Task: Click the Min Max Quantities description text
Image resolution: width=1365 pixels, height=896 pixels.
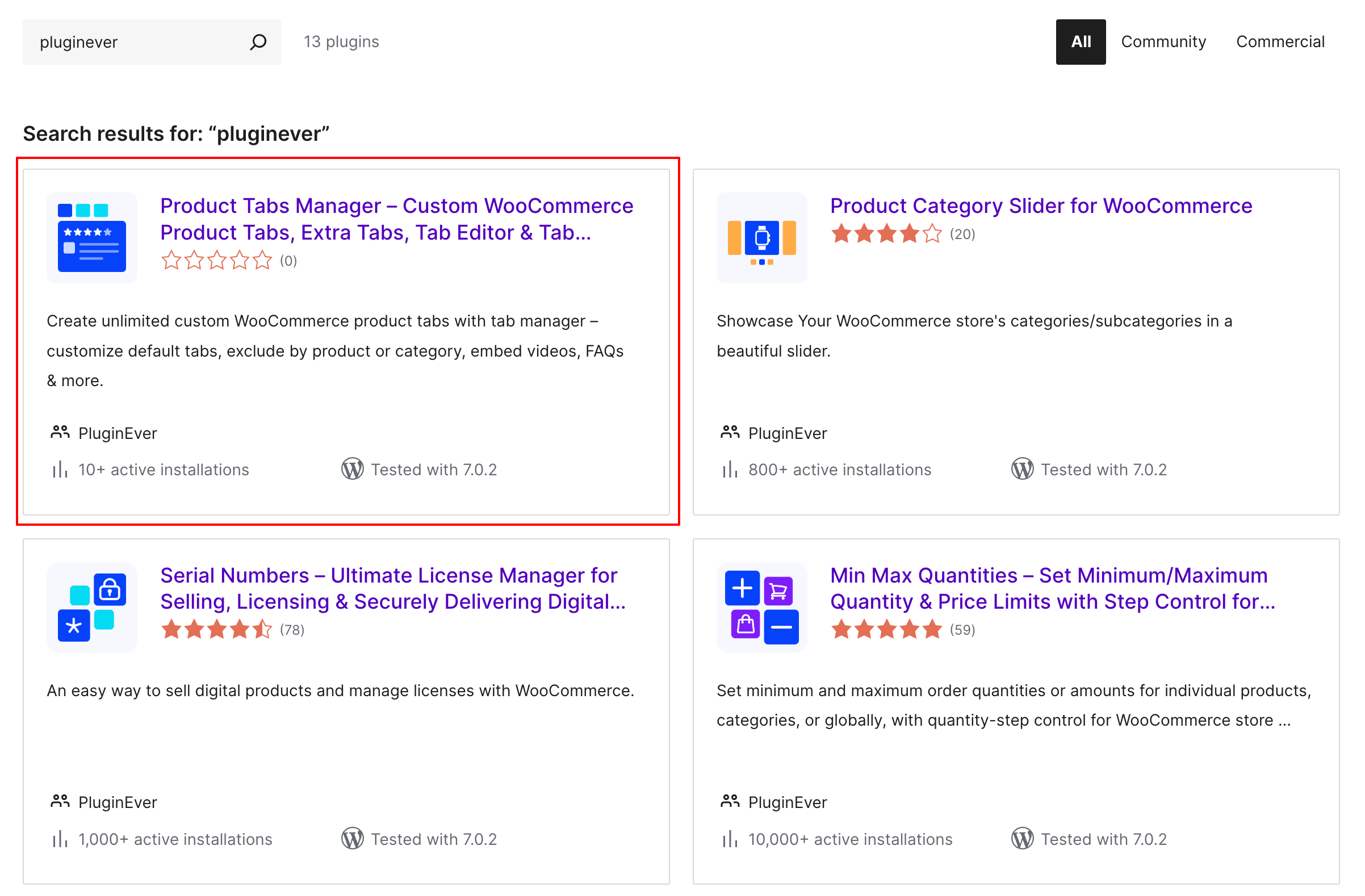Action: click(1014, 705)
